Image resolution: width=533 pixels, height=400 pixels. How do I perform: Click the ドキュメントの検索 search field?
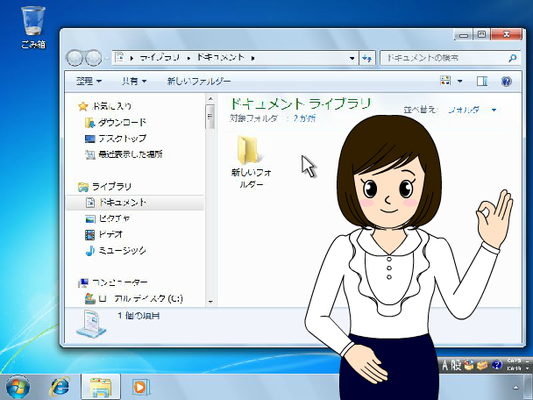445,58
